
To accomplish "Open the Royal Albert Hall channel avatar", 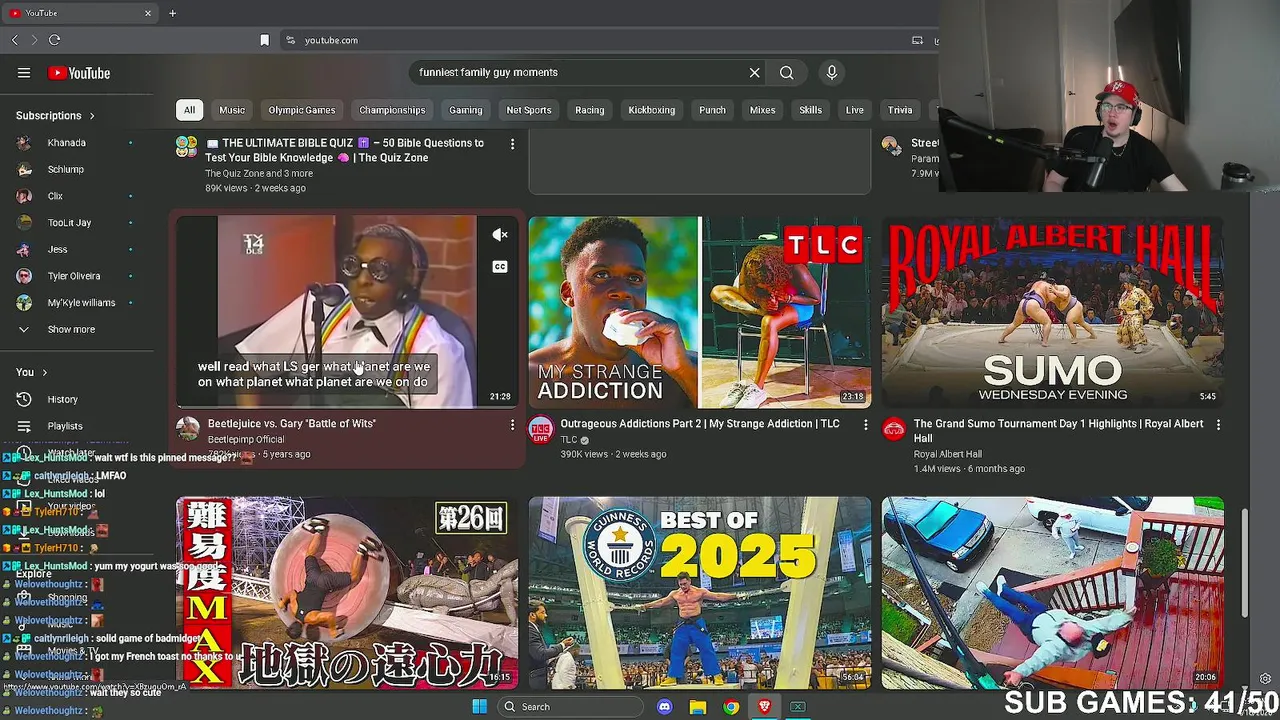I will point(893,430).
